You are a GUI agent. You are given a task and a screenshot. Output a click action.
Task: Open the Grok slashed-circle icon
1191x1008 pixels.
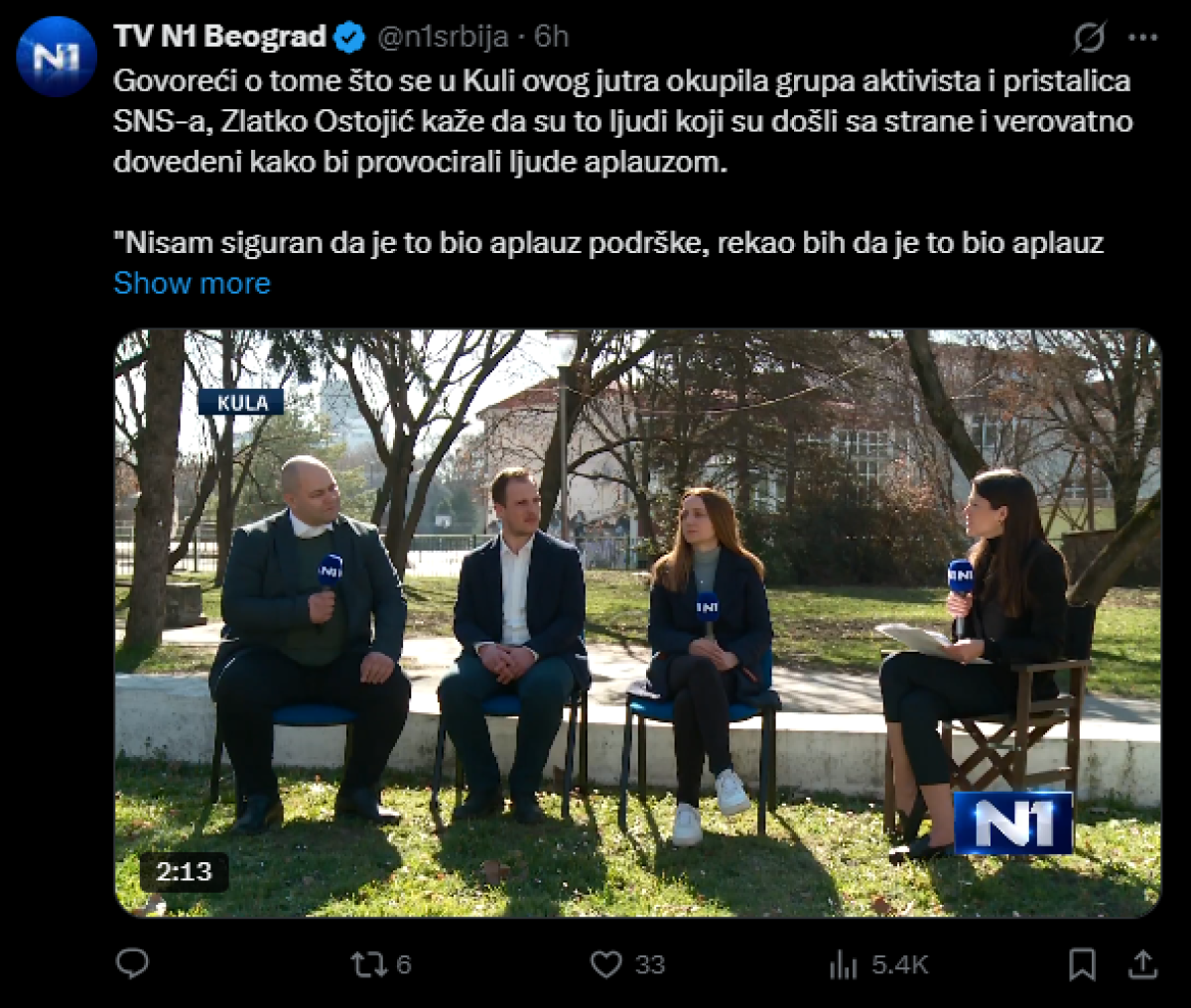click(x=1089, y=38)
